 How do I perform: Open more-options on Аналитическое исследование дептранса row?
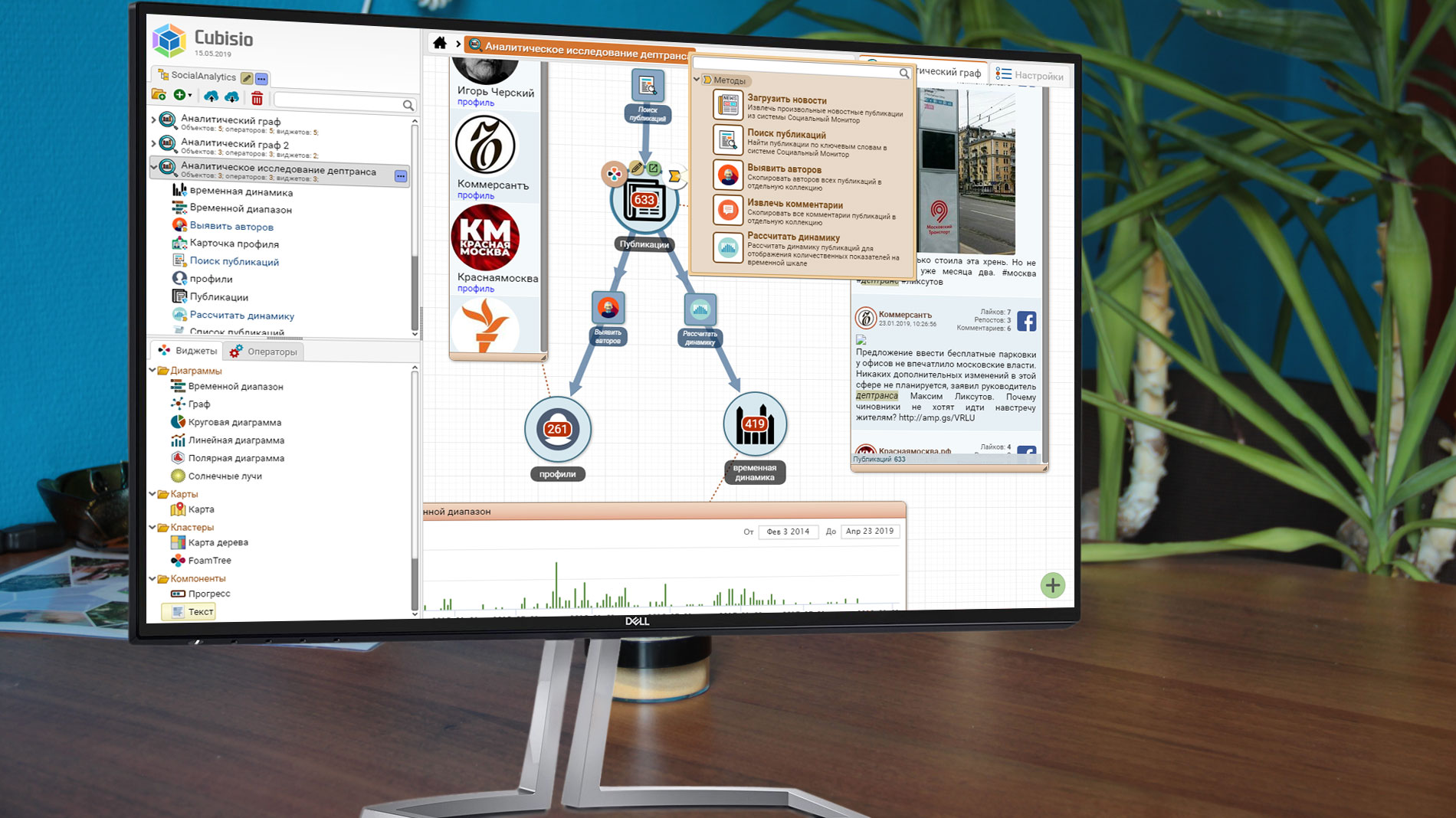click(401, 176)
